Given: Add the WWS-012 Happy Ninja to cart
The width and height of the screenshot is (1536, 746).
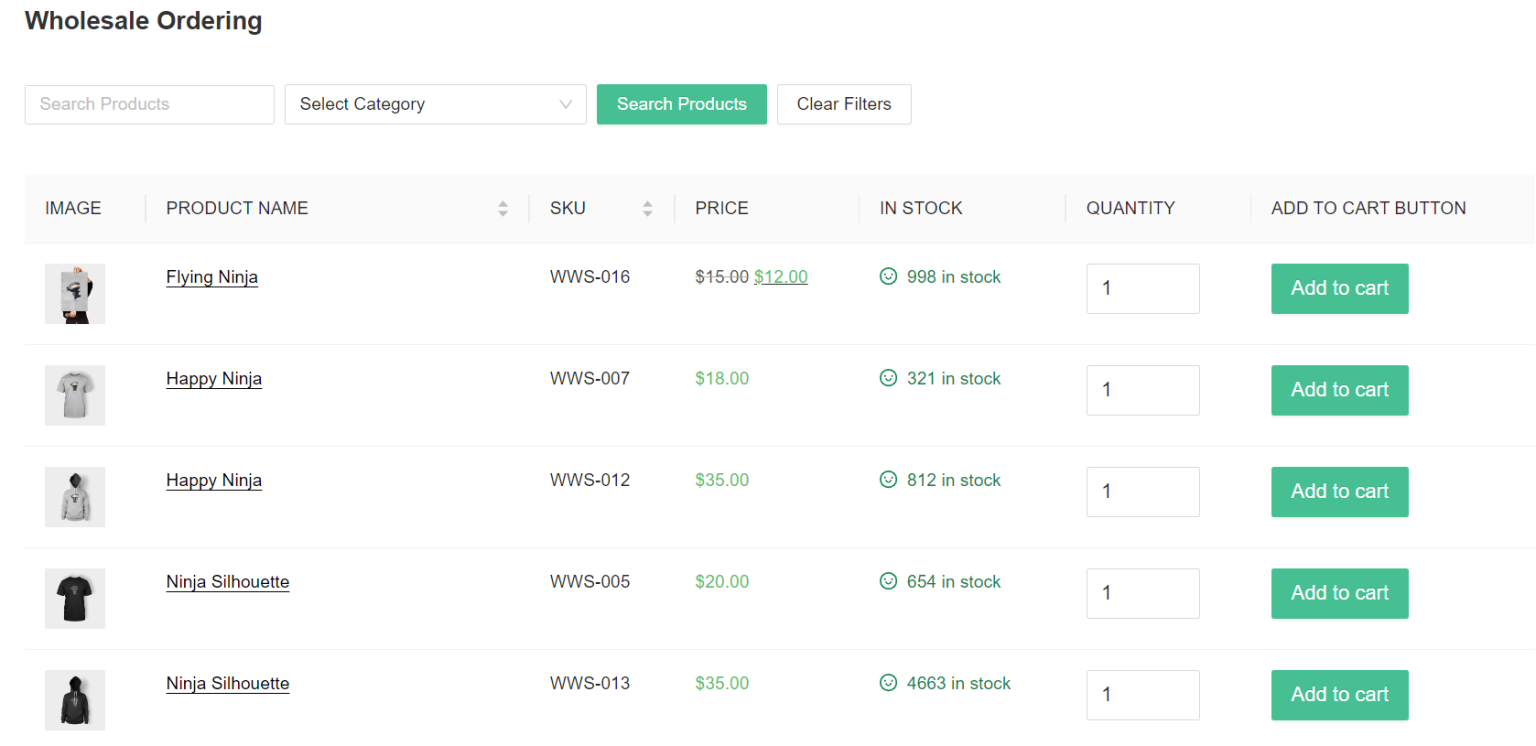Looking at the screenshot, I should 1339,492.
